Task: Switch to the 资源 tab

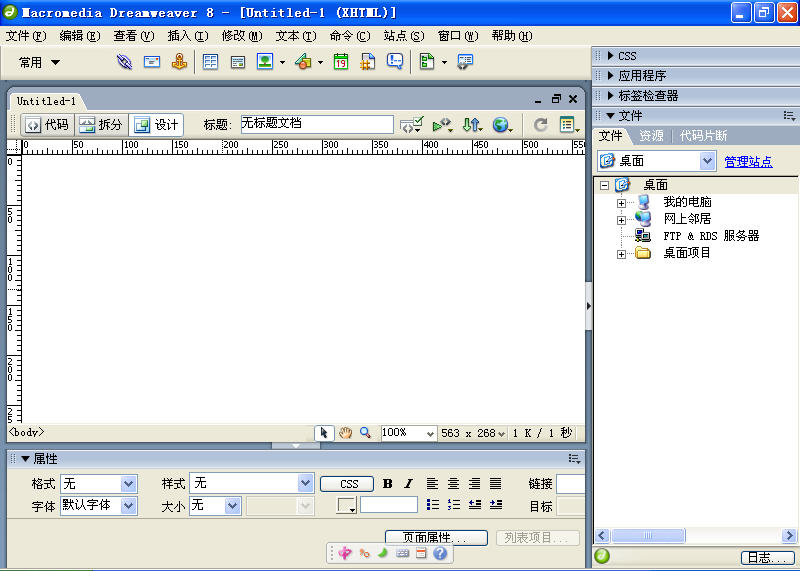Action: [651, 136]
